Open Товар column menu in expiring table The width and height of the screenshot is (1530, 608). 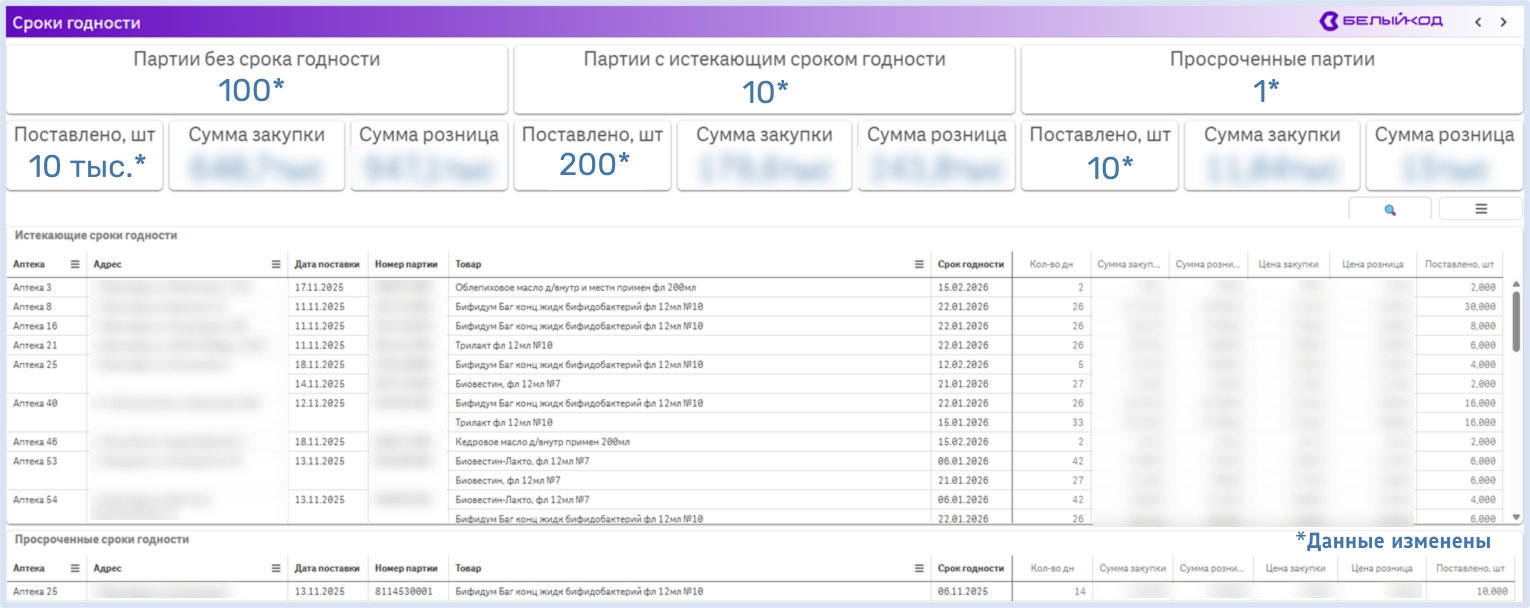coord(919,264)
